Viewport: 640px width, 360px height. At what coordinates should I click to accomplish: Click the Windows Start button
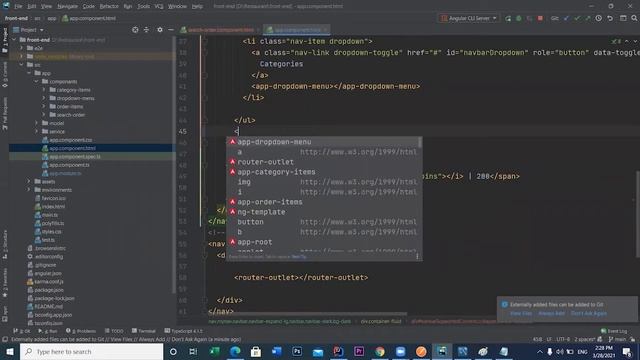(9, 351)
